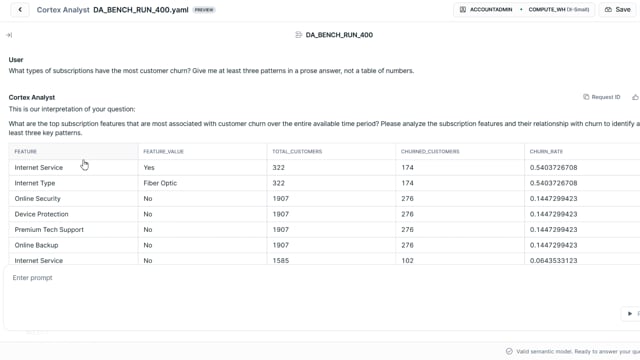Select the Fiber Optic cell

click(x=202, y=183)
